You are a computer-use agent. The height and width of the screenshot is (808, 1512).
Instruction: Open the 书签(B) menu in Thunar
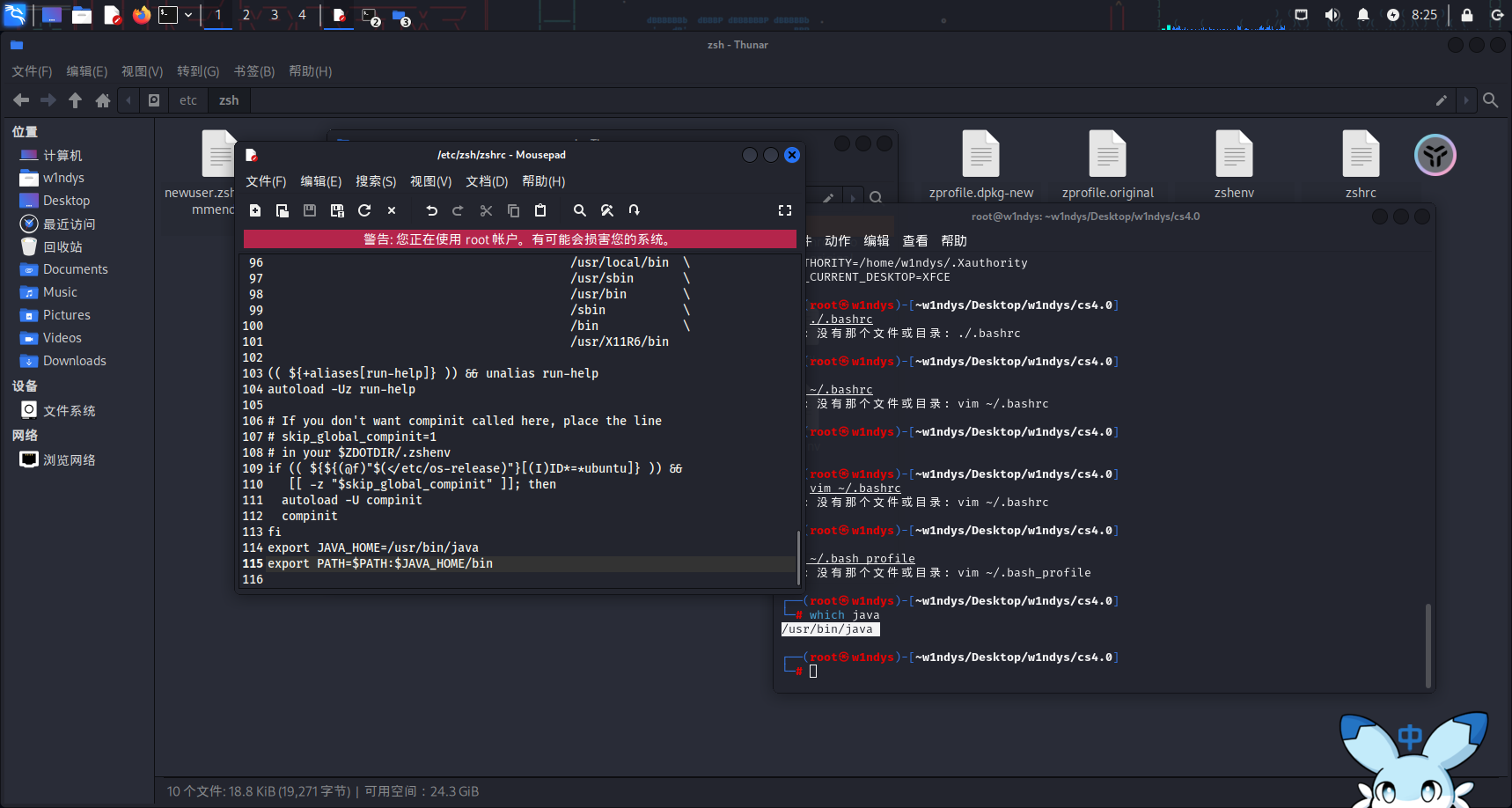click(x=254, y=71)
